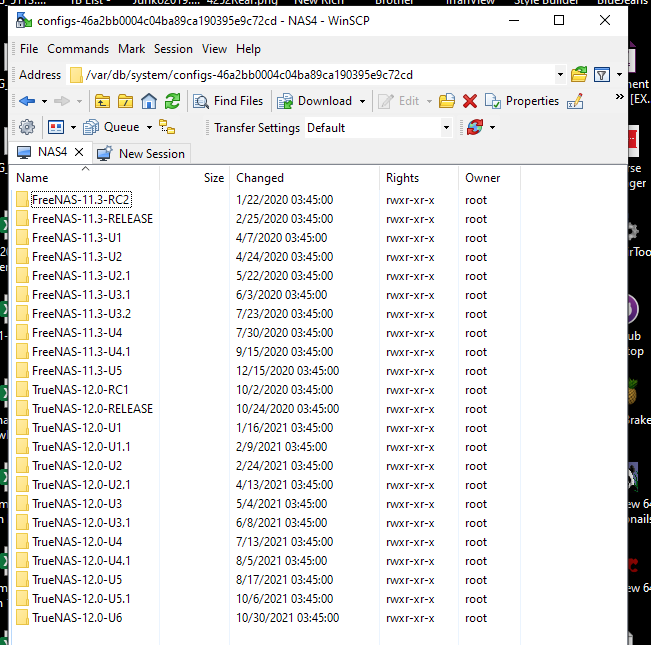Expand the address path dropdown
Viewport: 651px width, 645px height.
560,75
